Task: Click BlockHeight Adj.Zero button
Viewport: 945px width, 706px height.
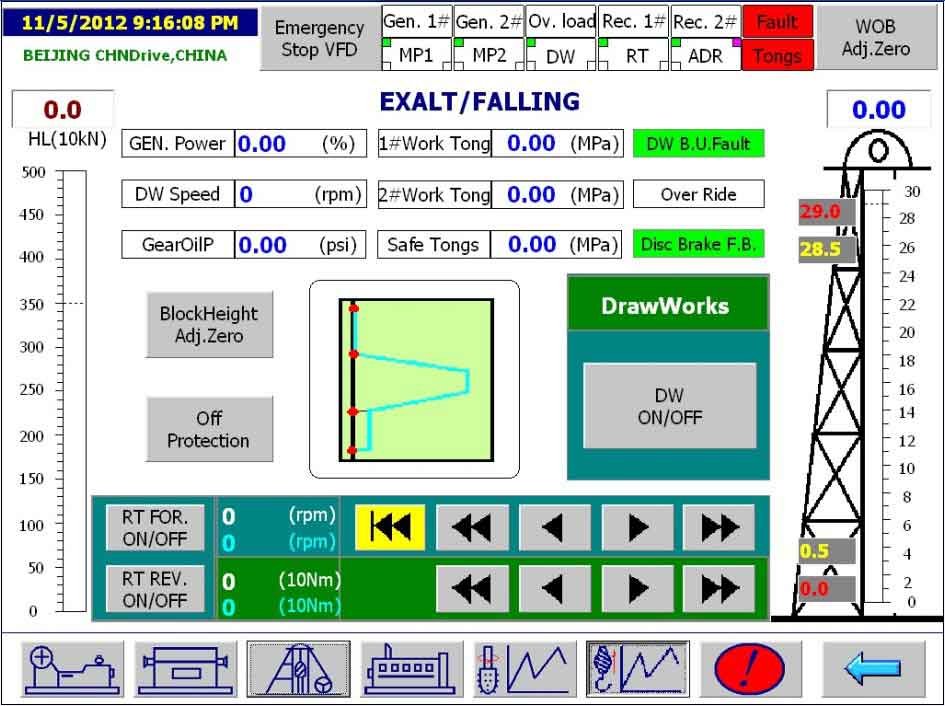Action: [209, 325]
